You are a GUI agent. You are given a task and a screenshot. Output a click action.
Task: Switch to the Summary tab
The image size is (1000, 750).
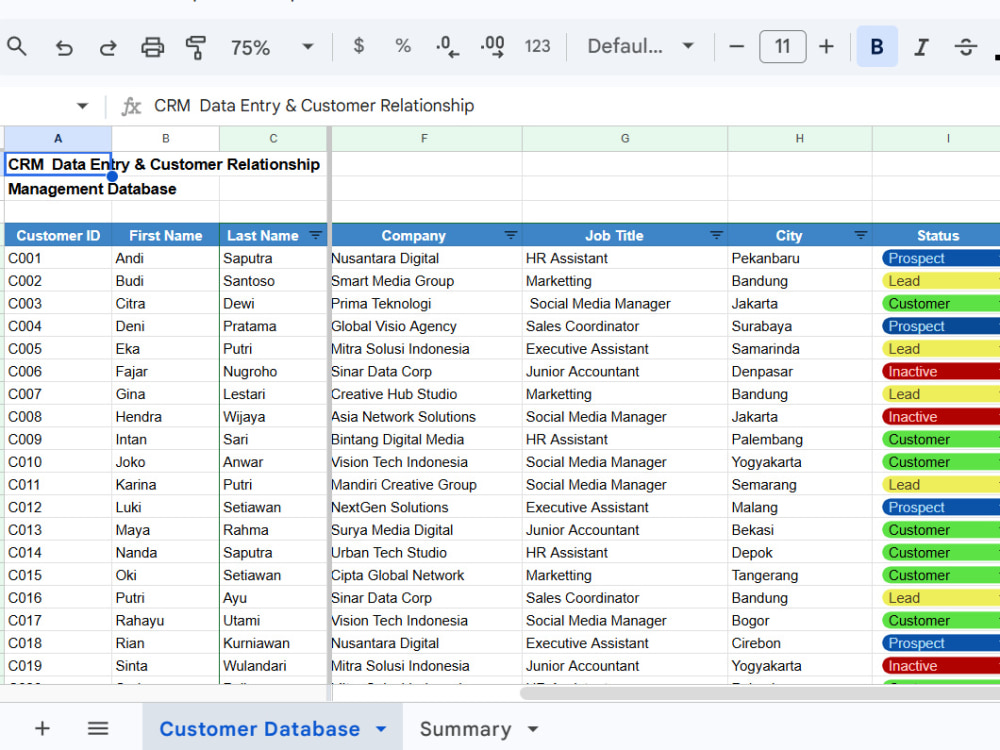coord(466,729)
